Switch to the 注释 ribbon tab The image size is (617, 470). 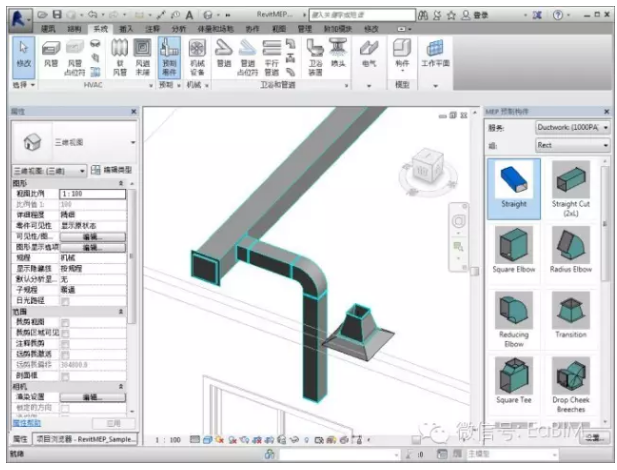click(152, 29)
